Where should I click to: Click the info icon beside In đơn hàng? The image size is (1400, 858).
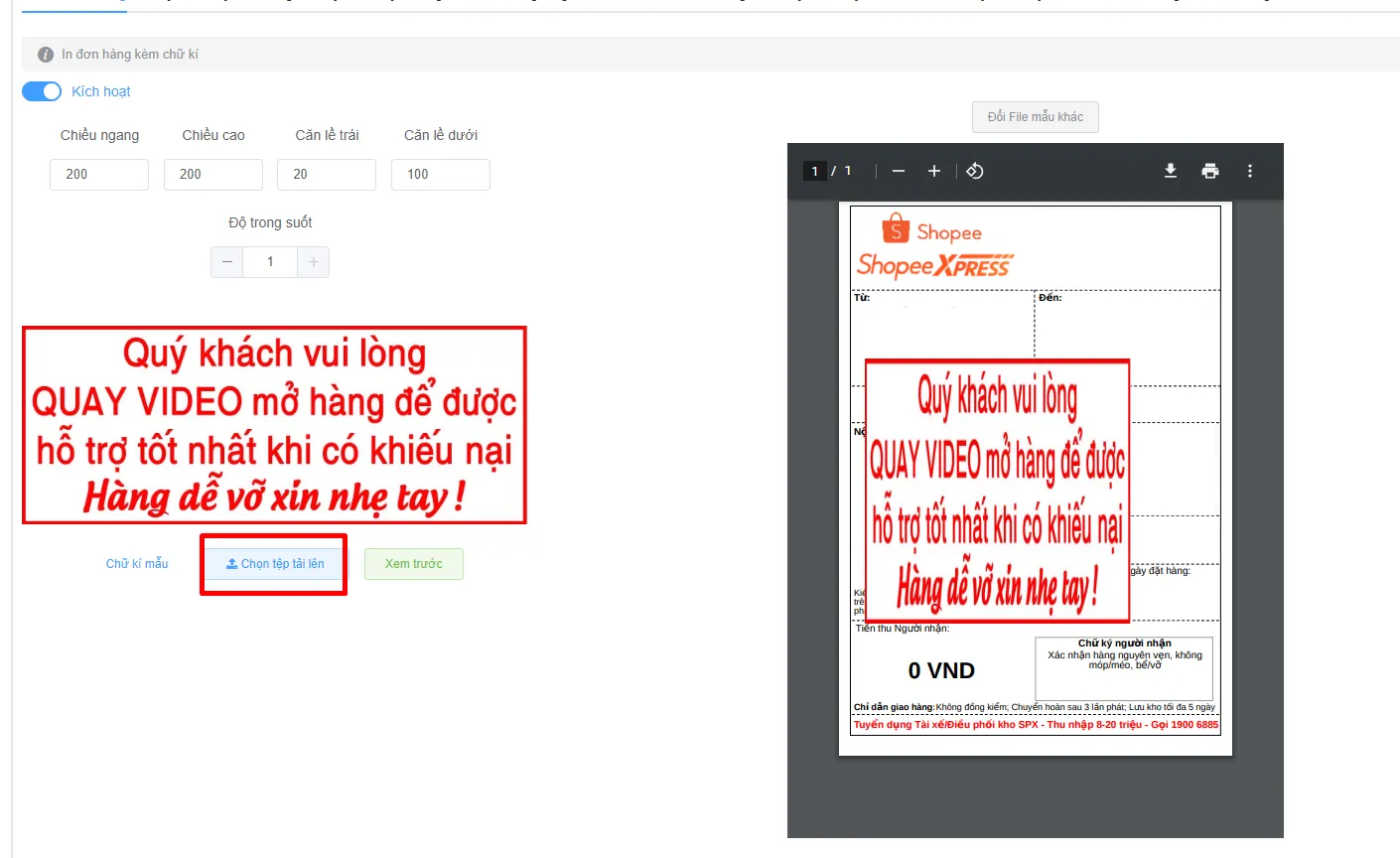click(x=46, y=55)
